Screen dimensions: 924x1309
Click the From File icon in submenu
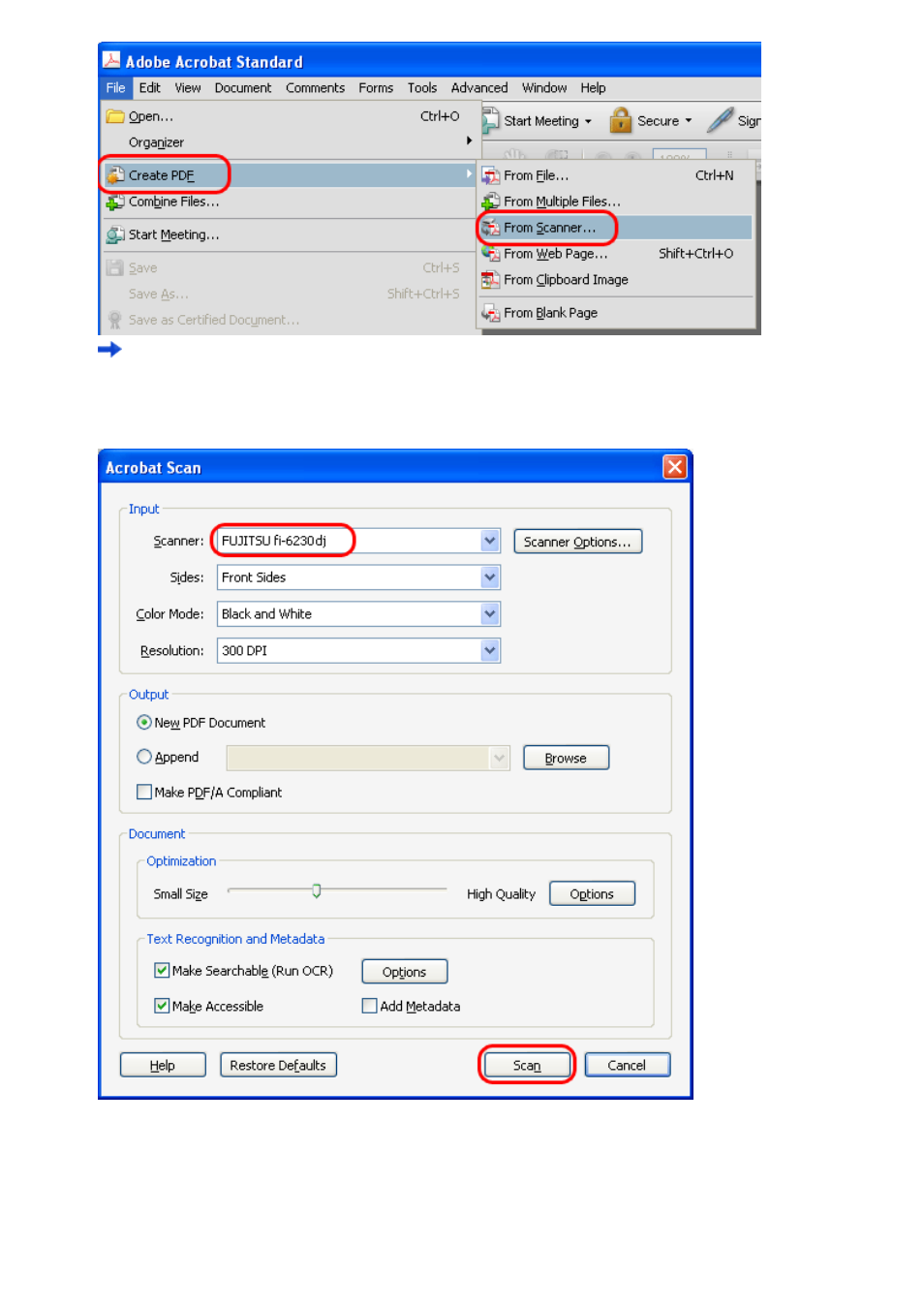491,175
